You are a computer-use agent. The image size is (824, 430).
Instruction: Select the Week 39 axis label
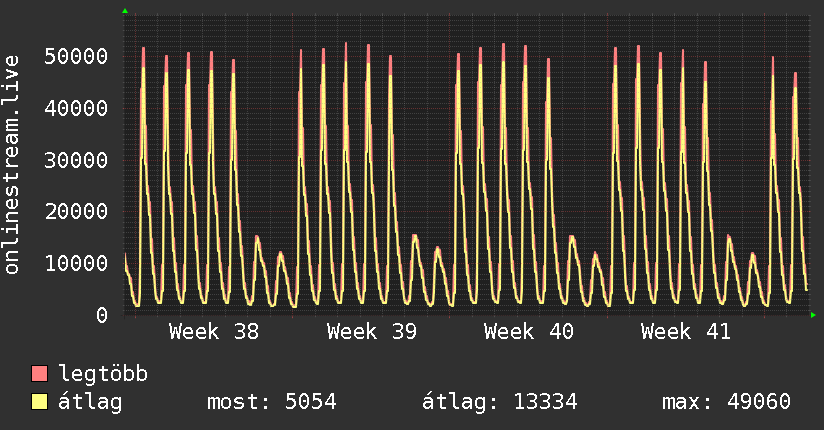click(372, 332)
